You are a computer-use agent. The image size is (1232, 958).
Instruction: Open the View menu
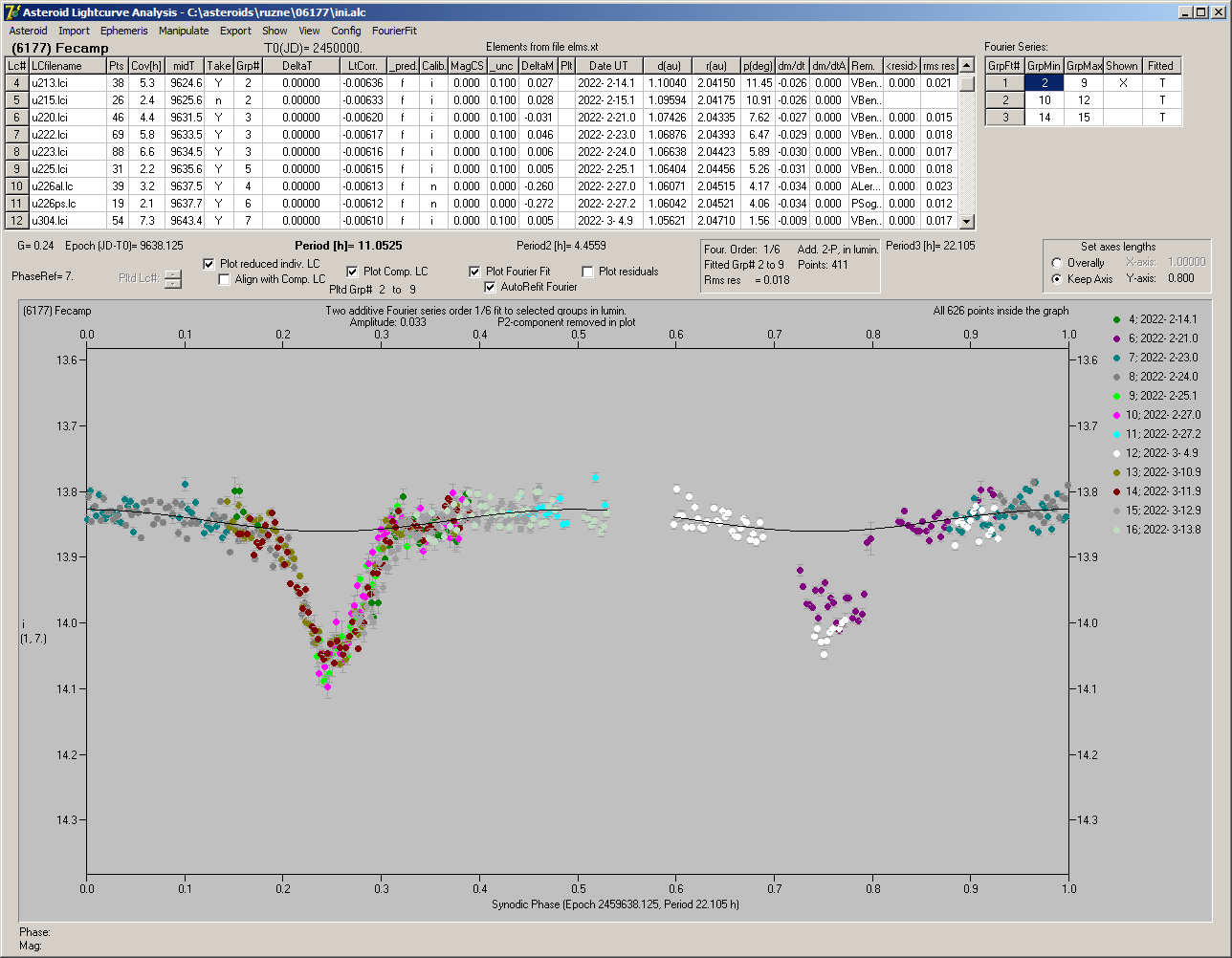(x=309, y=31)
